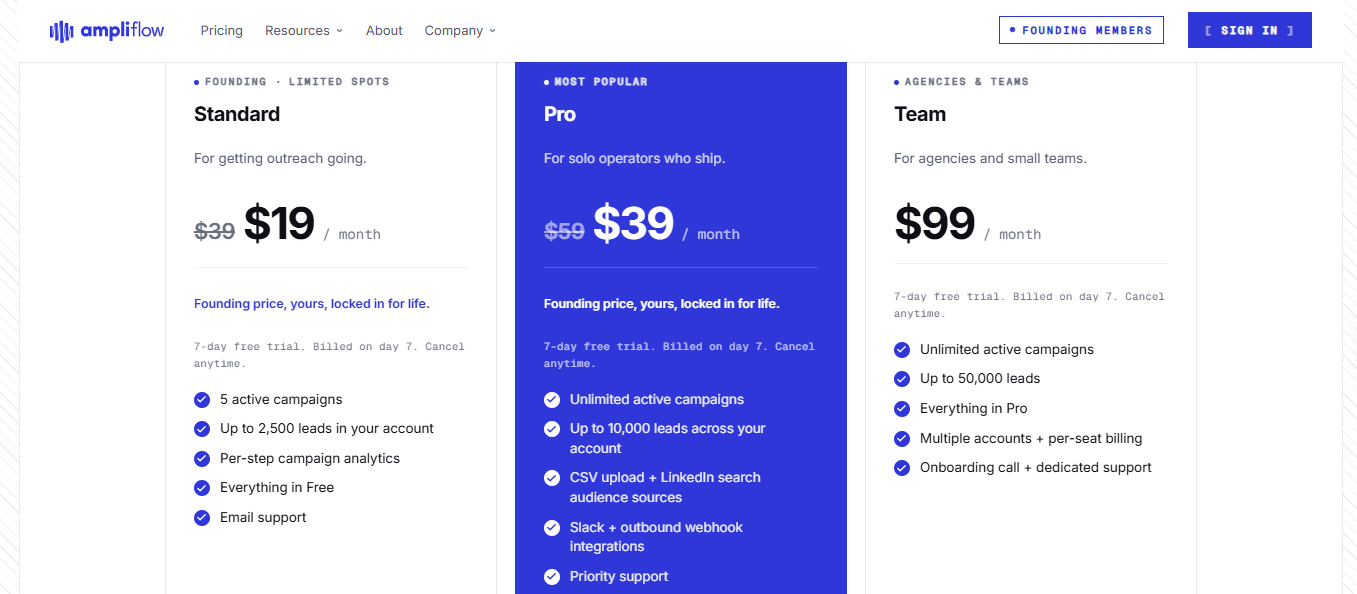1357x594 pixels.
Task: Click 'For agencies and small teams.' text
Action: click(x=990, y=158)
